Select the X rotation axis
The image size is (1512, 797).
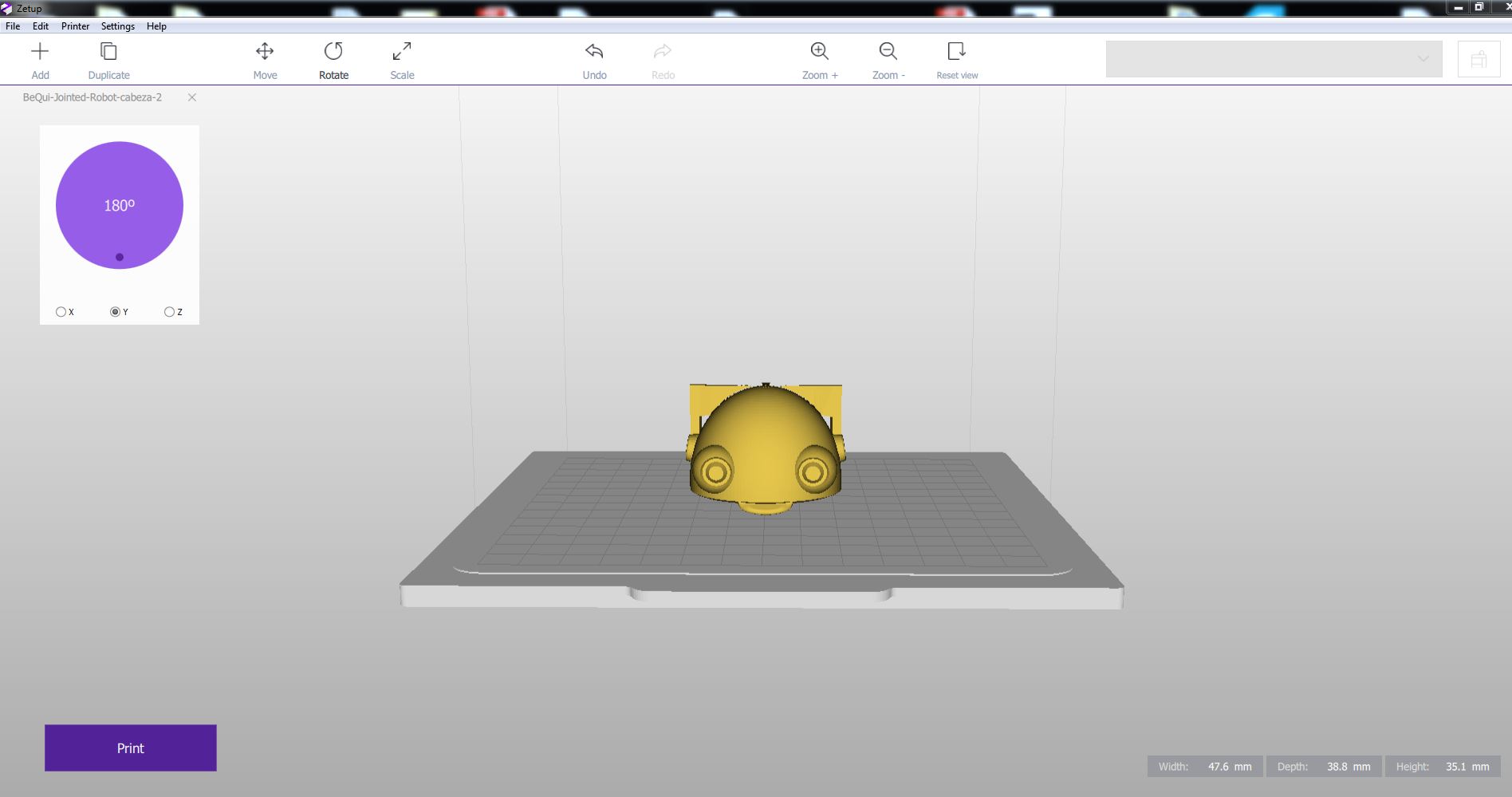(x=61, y=312)
